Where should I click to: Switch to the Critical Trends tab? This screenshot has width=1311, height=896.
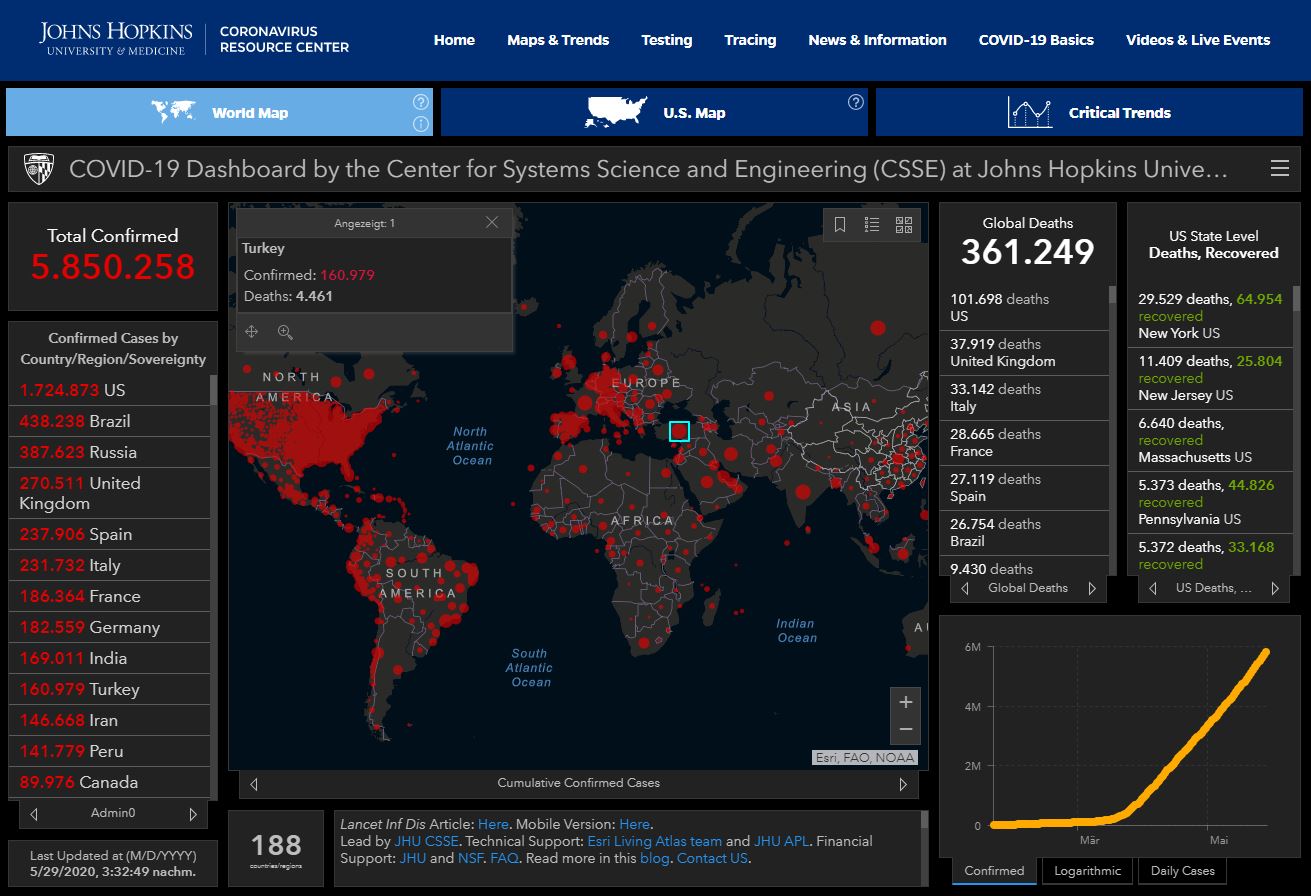[x=1089, y=112]
